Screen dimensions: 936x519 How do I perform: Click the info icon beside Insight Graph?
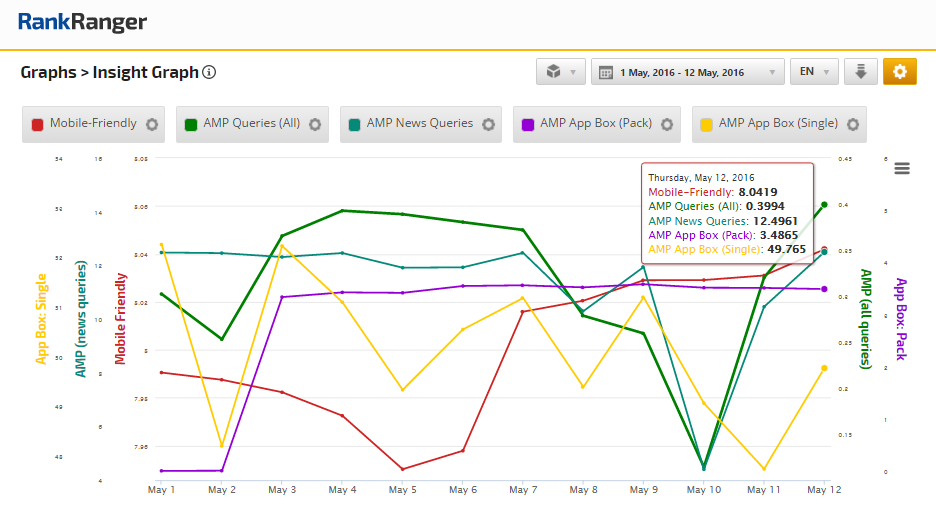pyautogui.click(x=209, y=73)
